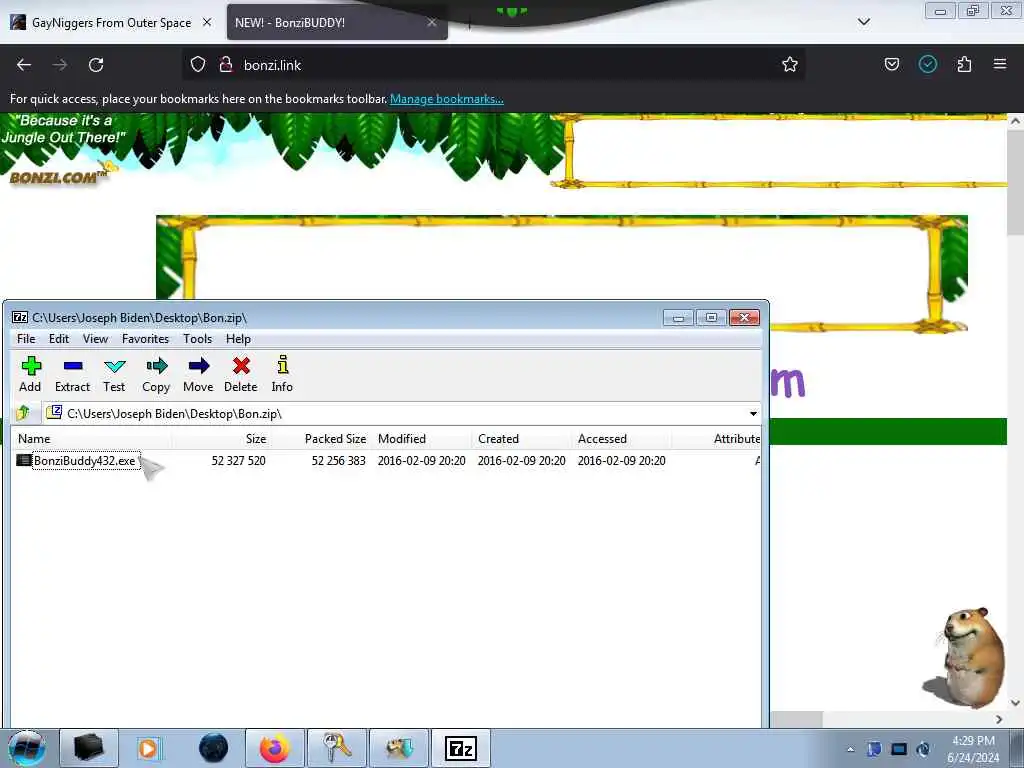
Task: Open the tracking protection shield icon
Action: pyautogui.click(x=198, y=65)
